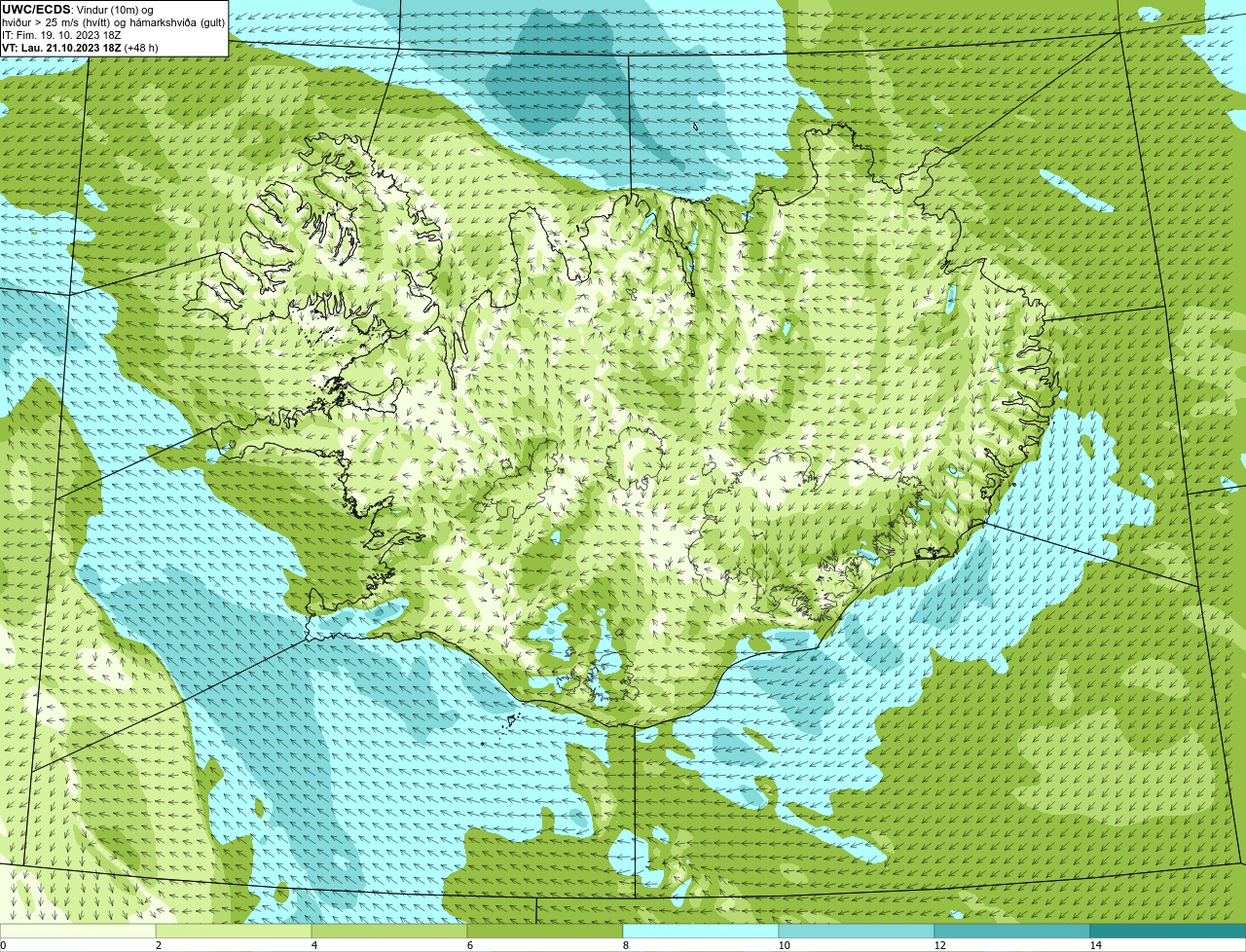1246x952 pixels.
Task: Click the '4' label on the color scale
Action: 313,945
